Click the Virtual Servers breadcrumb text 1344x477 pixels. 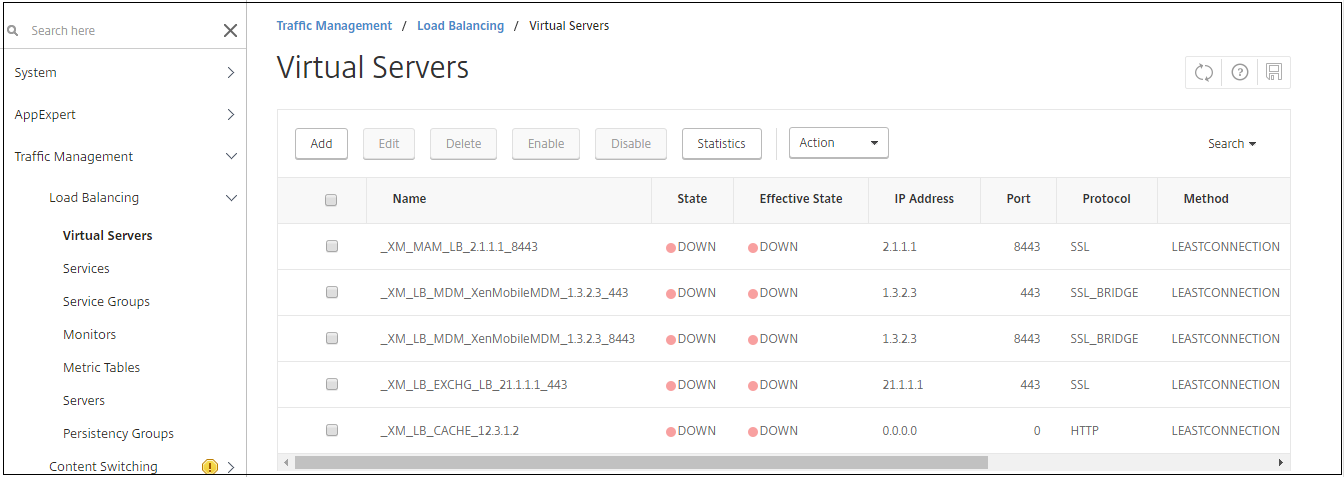click(569, 26)
